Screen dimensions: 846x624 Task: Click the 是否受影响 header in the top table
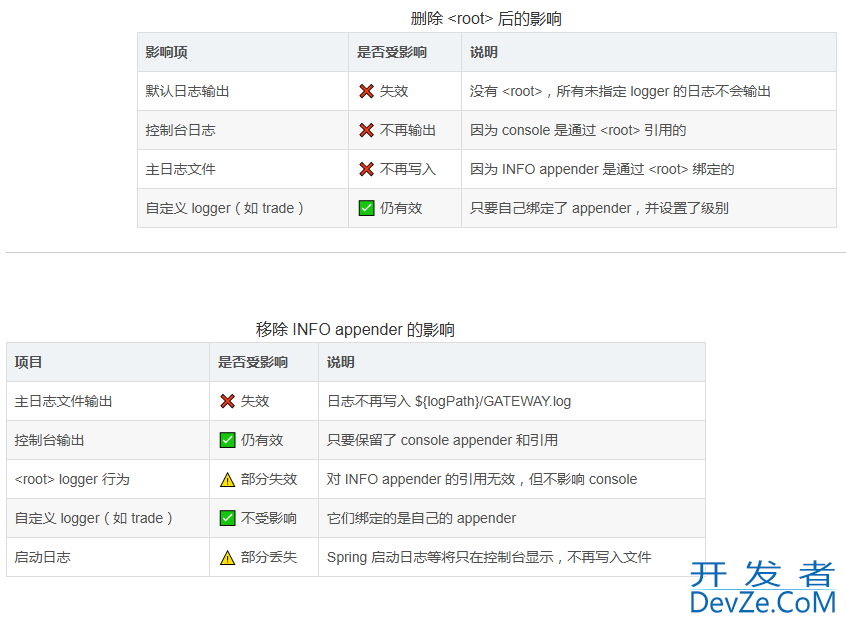[392, 52]
